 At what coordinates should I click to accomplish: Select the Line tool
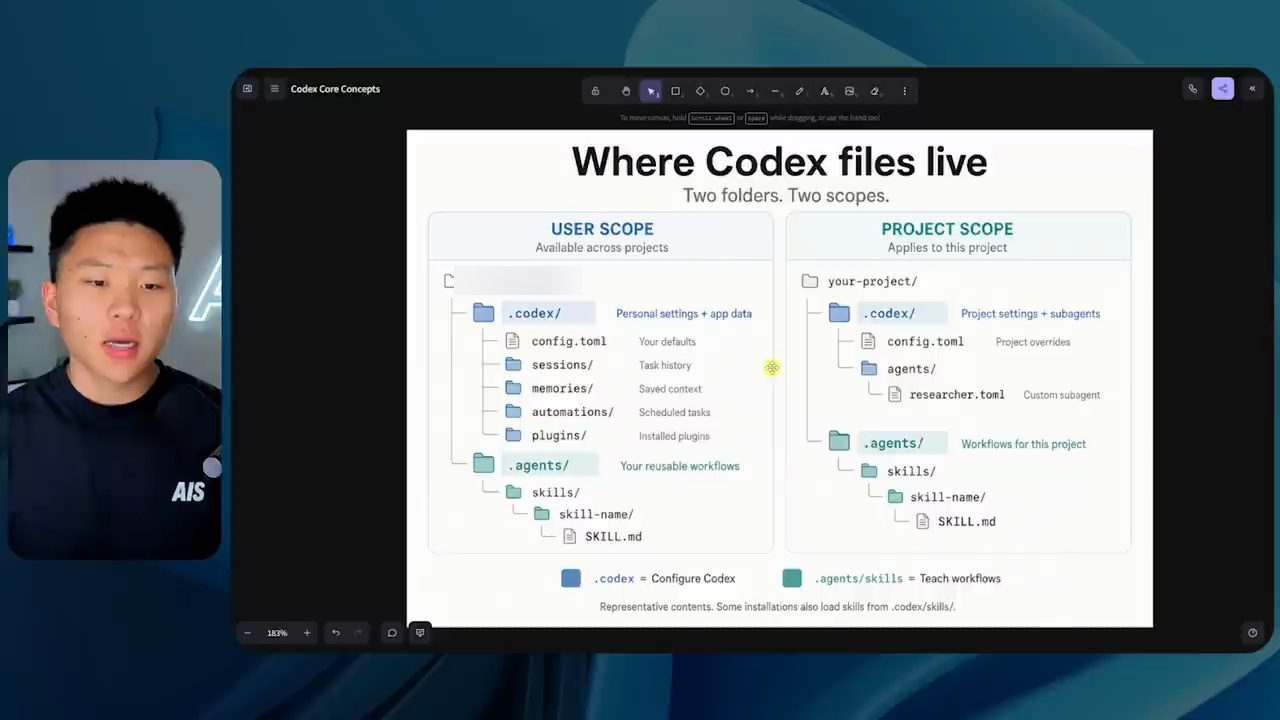point(775,91)
